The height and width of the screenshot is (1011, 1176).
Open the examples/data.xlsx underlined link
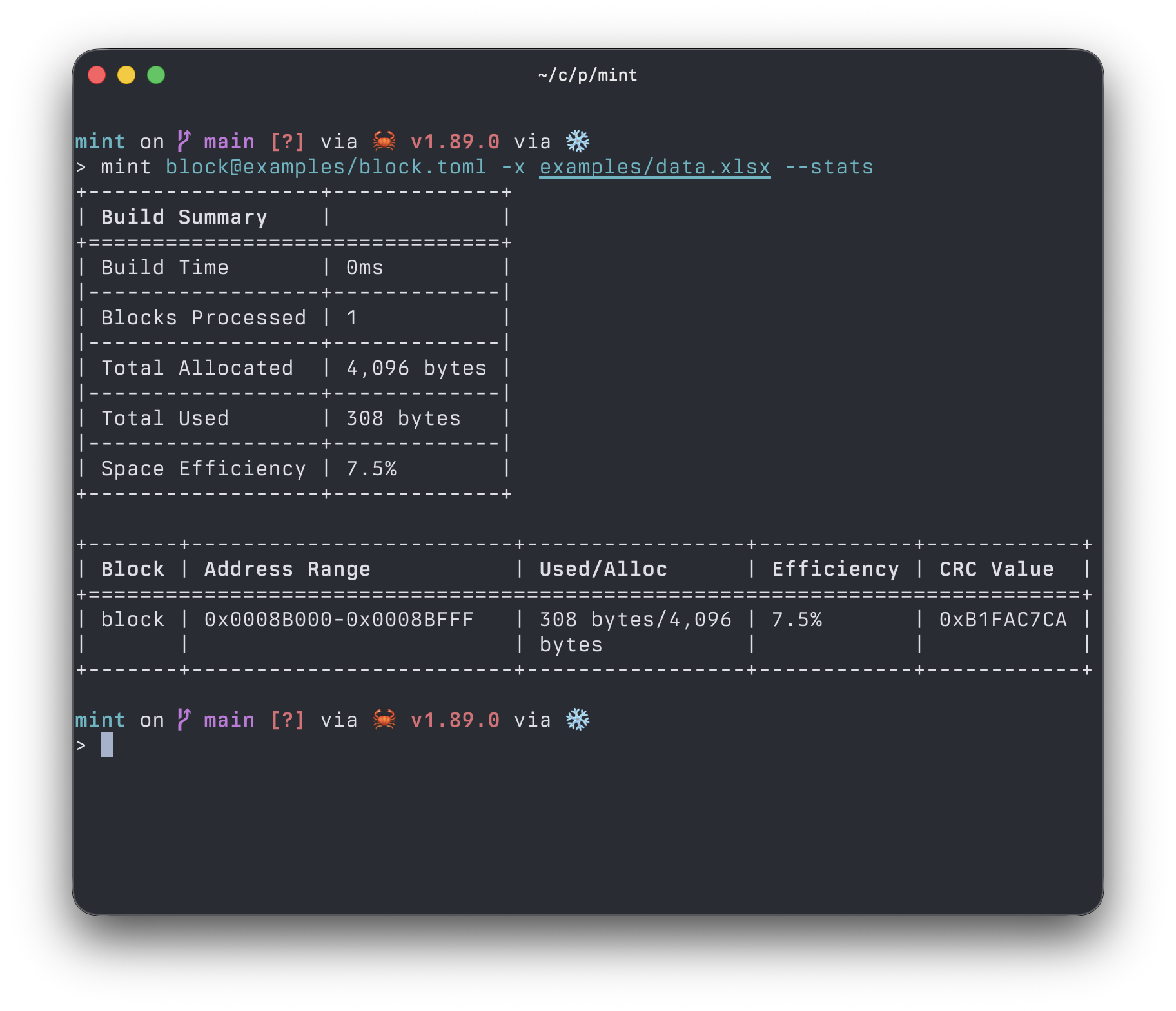tap(654, 167)
